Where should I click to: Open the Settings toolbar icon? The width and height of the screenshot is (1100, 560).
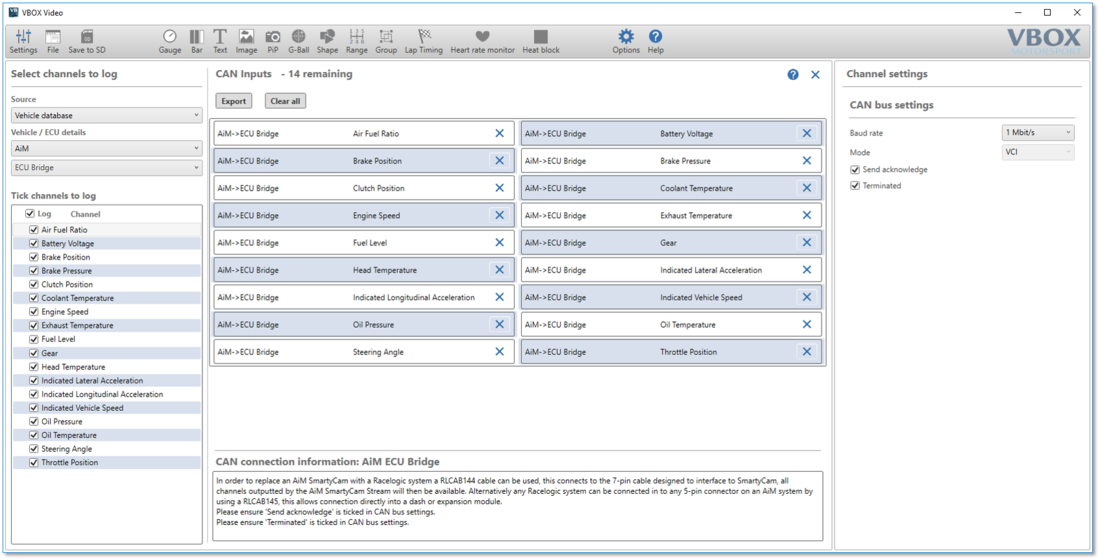23,41
